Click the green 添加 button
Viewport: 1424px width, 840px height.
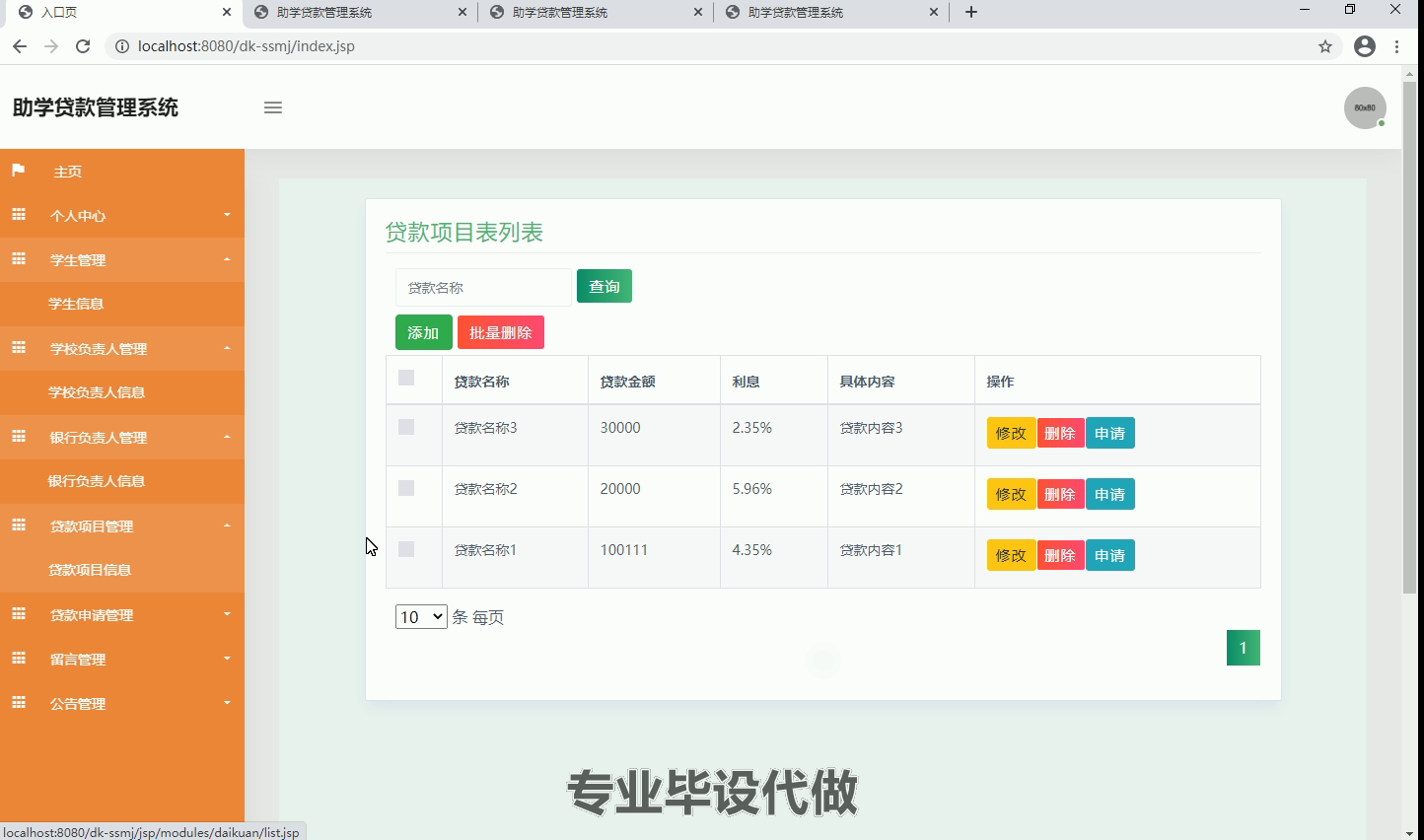tap(423, 332)
